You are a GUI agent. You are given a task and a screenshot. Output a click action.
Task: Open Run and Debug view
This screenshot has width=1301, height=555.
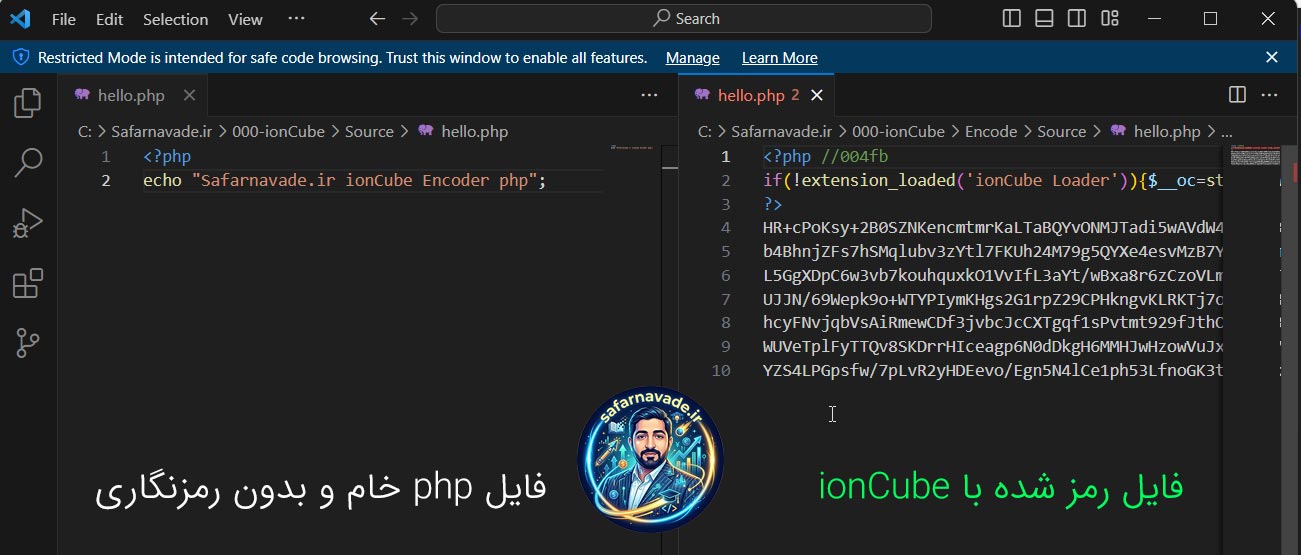(x=28, y=223)
